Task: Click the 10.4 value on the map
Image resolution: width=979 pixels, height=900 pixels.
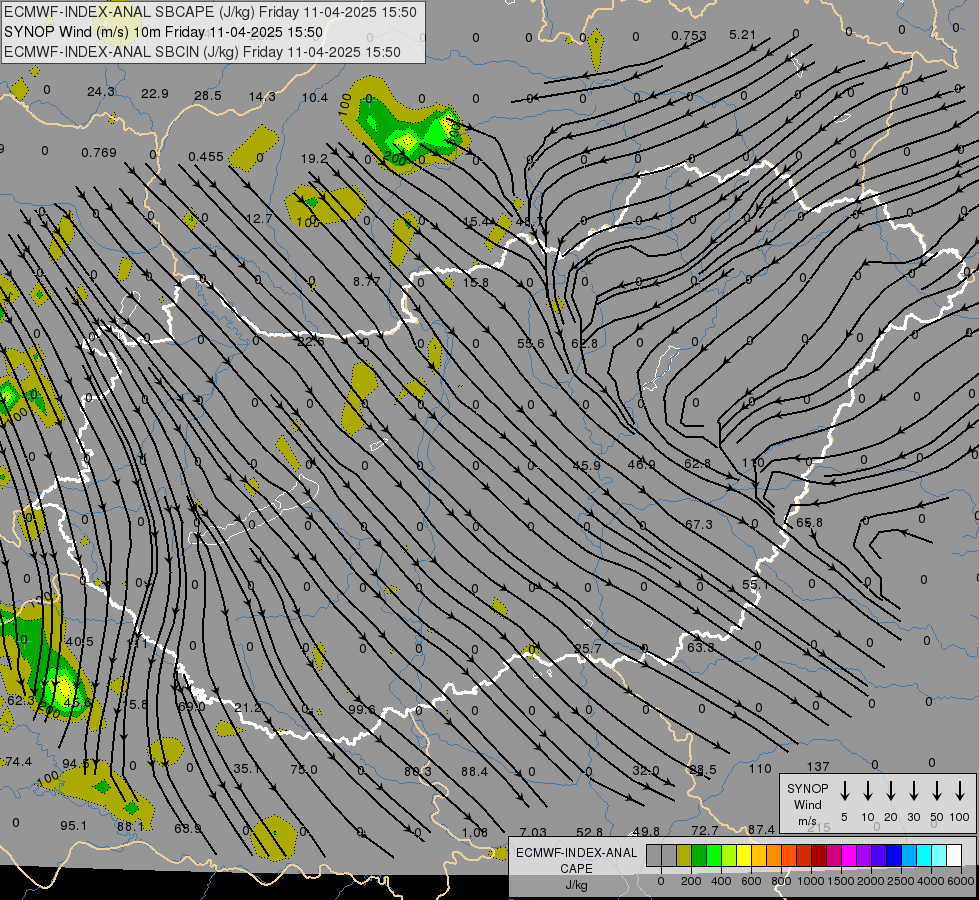Action: pos(315,97)
